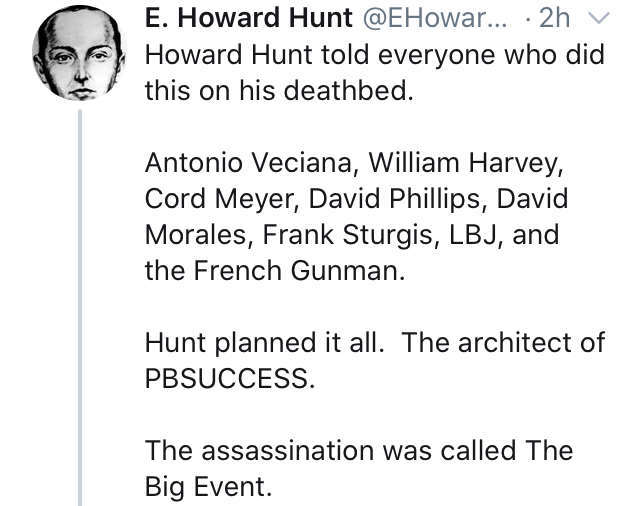Image resolution: width=640 pixels, height=506 pixels.
Task: Open the tweet via the 2h timestamp
Action: [554, 18]
